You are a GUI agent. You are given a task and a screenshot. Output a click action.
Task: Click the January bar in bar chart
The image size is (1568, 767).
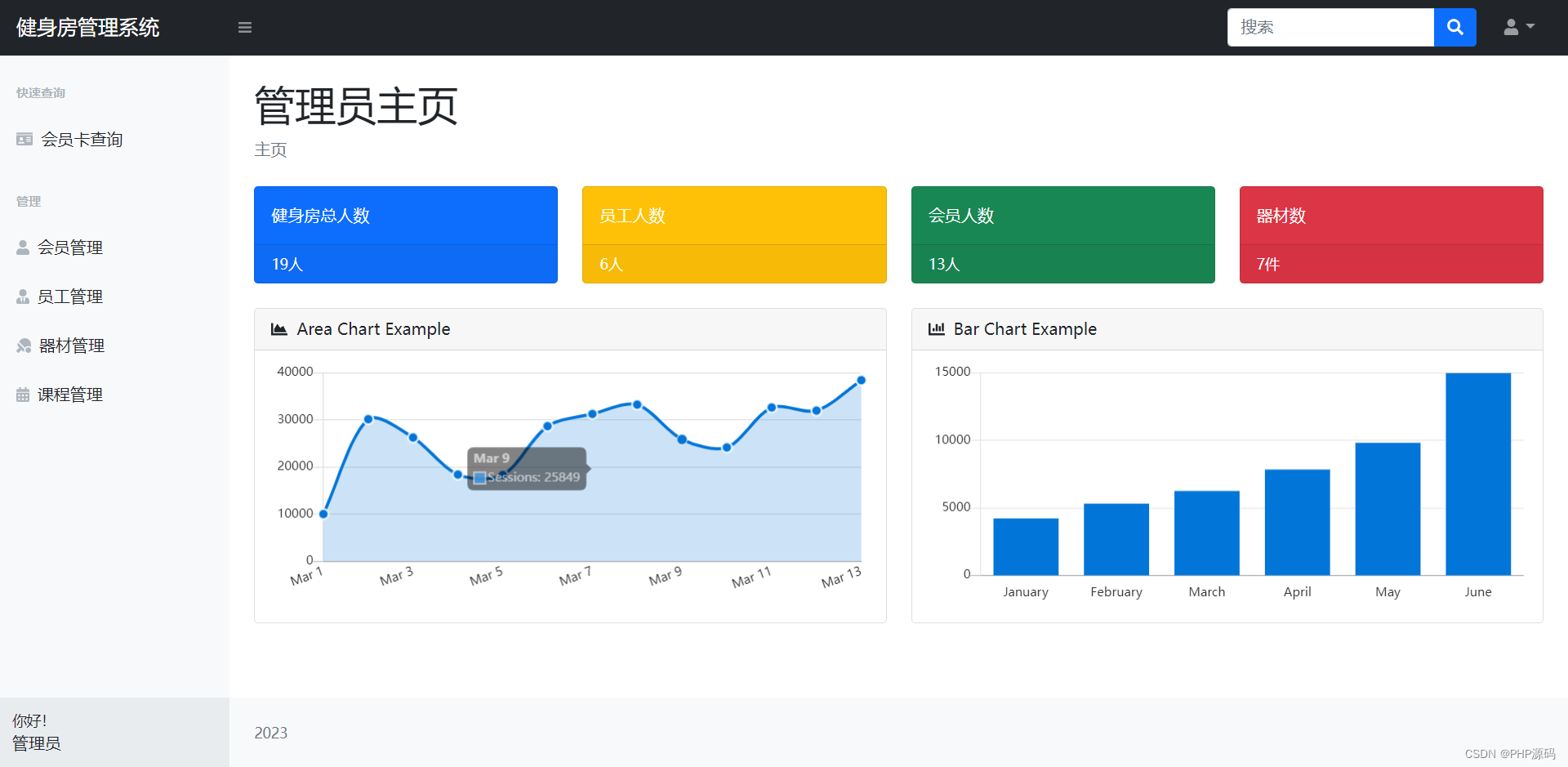click(1026, 546)
